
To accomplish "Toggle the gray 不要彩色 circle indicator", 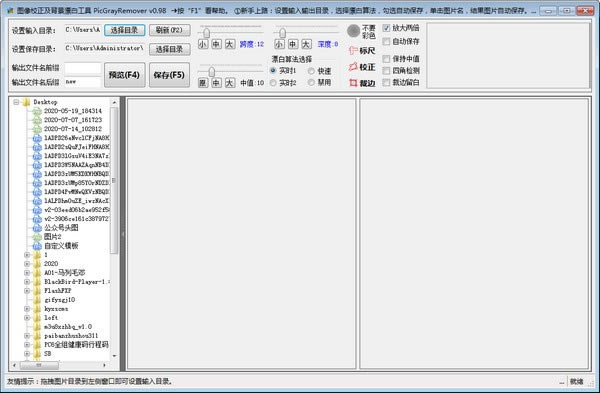I will coord(353,31).
